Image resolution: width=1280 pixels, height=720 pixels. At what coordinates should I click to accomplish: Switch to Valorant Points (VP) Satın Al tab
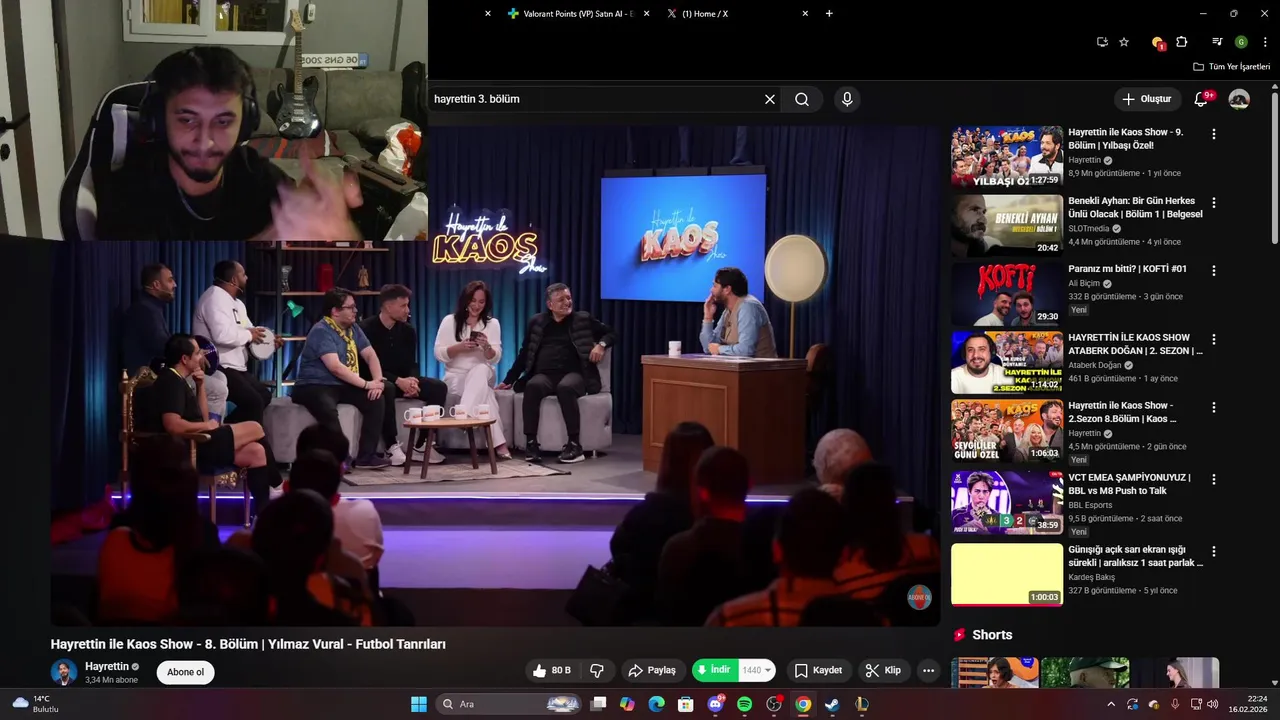(x=578, y=14)
